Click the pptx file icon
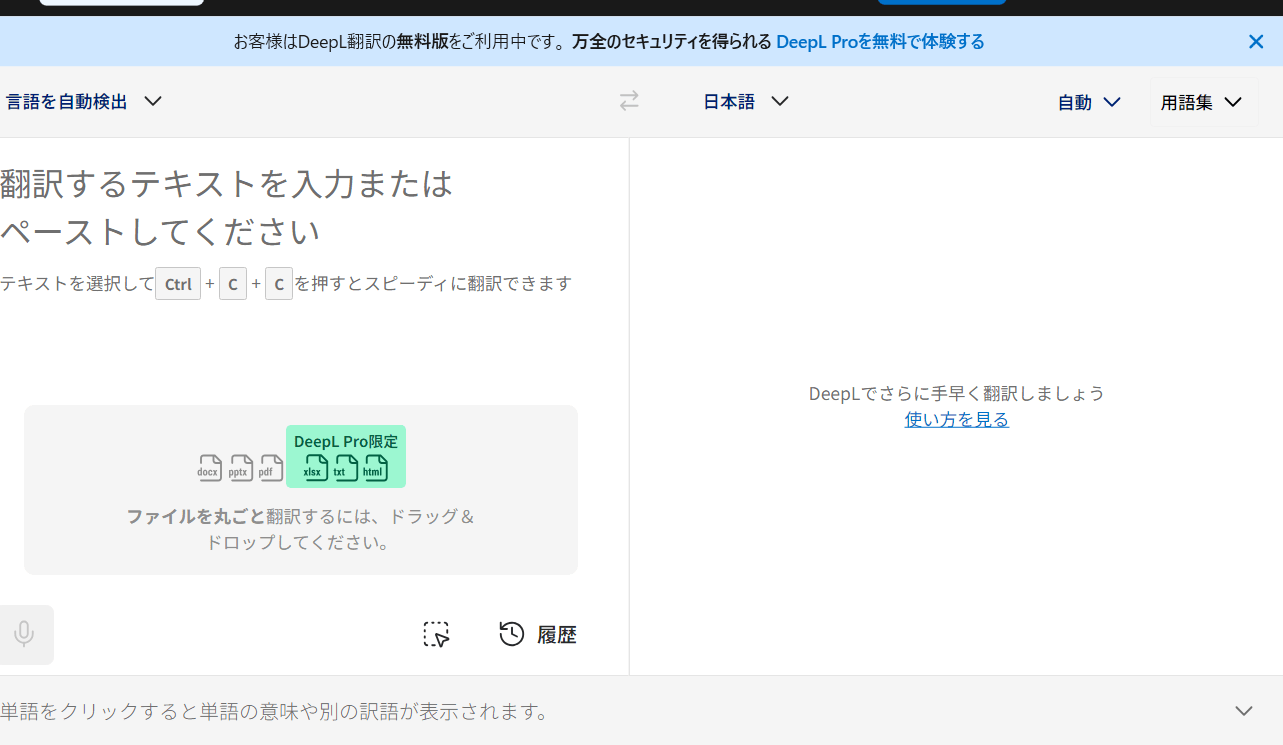The image size is (1283, 745). click(240, 468)
